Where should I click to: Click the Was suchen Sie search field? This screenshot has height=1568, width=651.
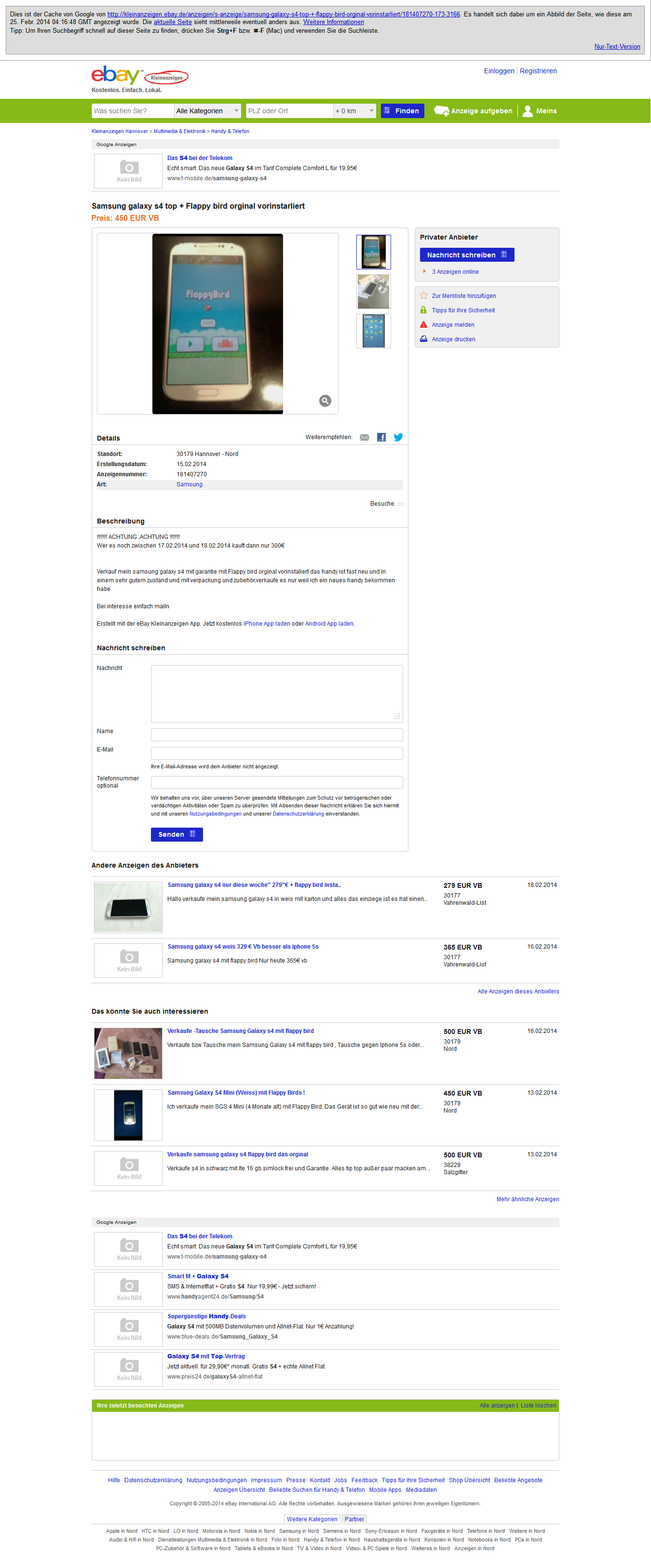pos(133,111)
